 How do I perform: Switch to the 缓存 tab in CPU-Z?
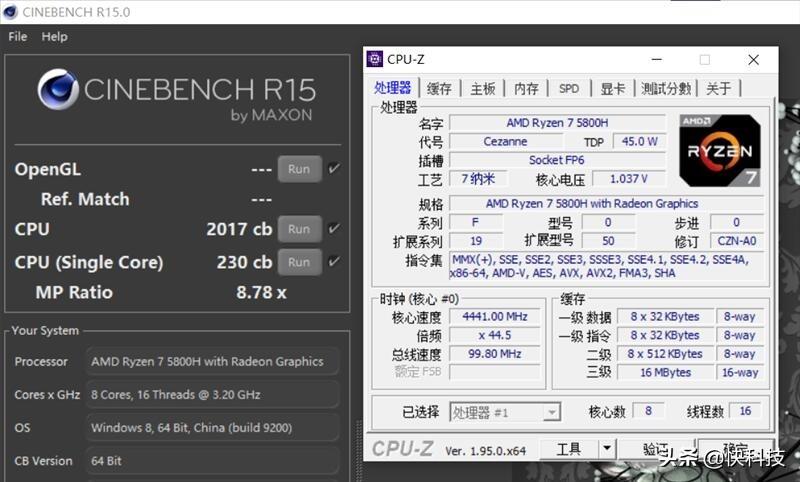(439, 89)
